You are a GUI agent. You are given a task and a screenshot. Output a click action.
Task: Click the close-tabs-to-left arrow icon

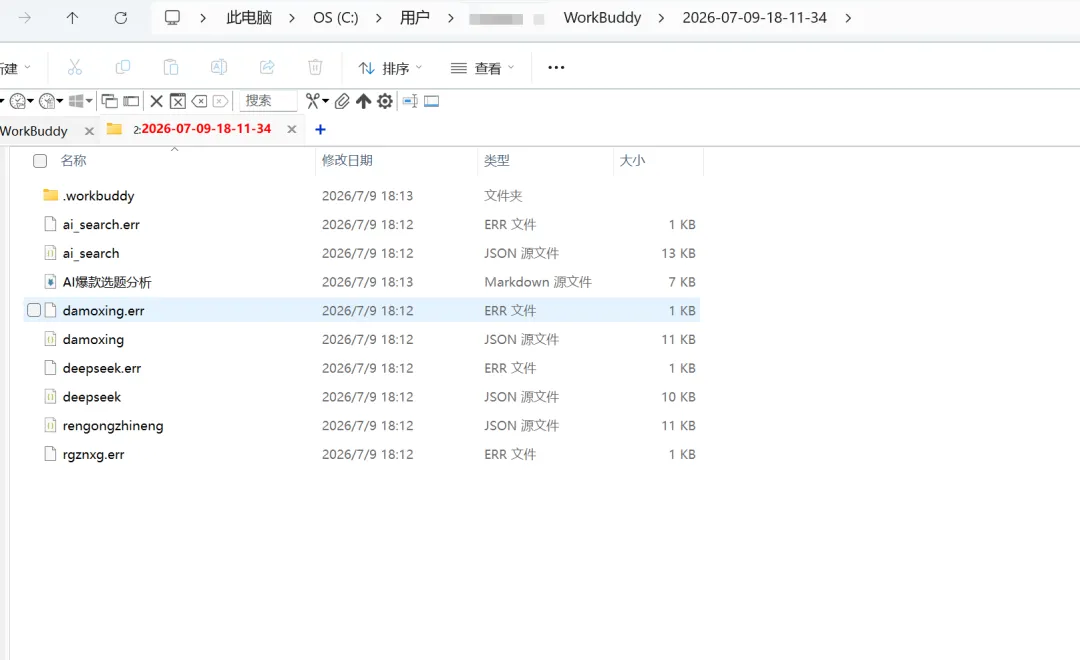[x=199, y=101]
